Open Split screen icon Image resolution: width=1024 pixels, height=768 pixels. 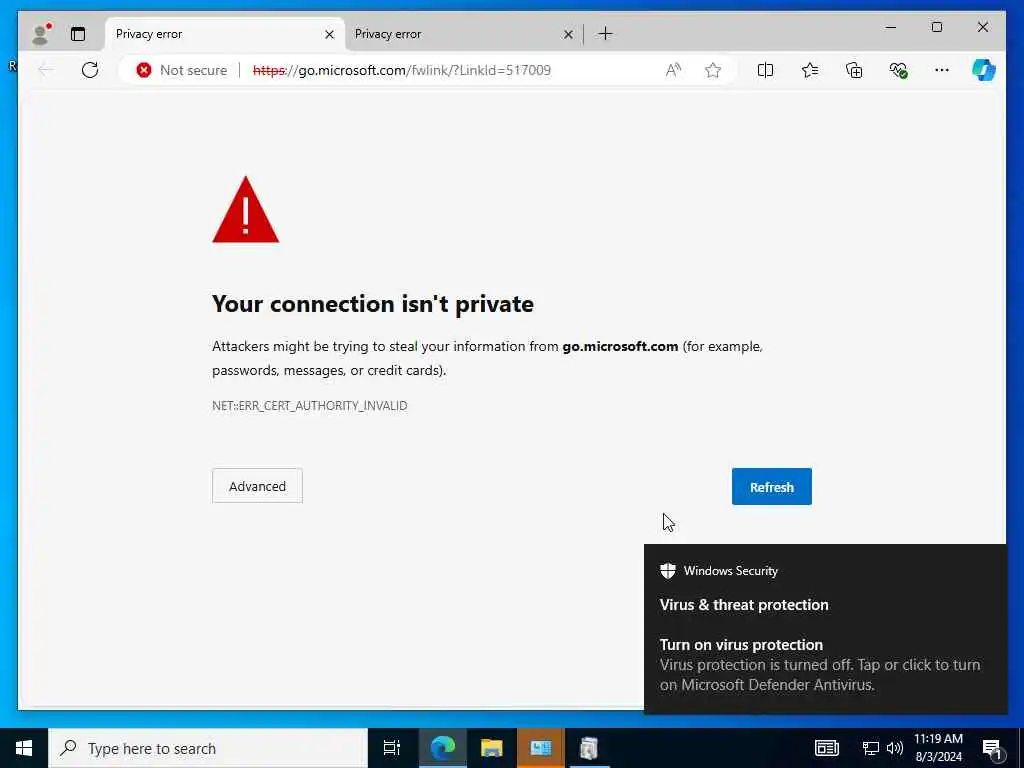point(765,70)
